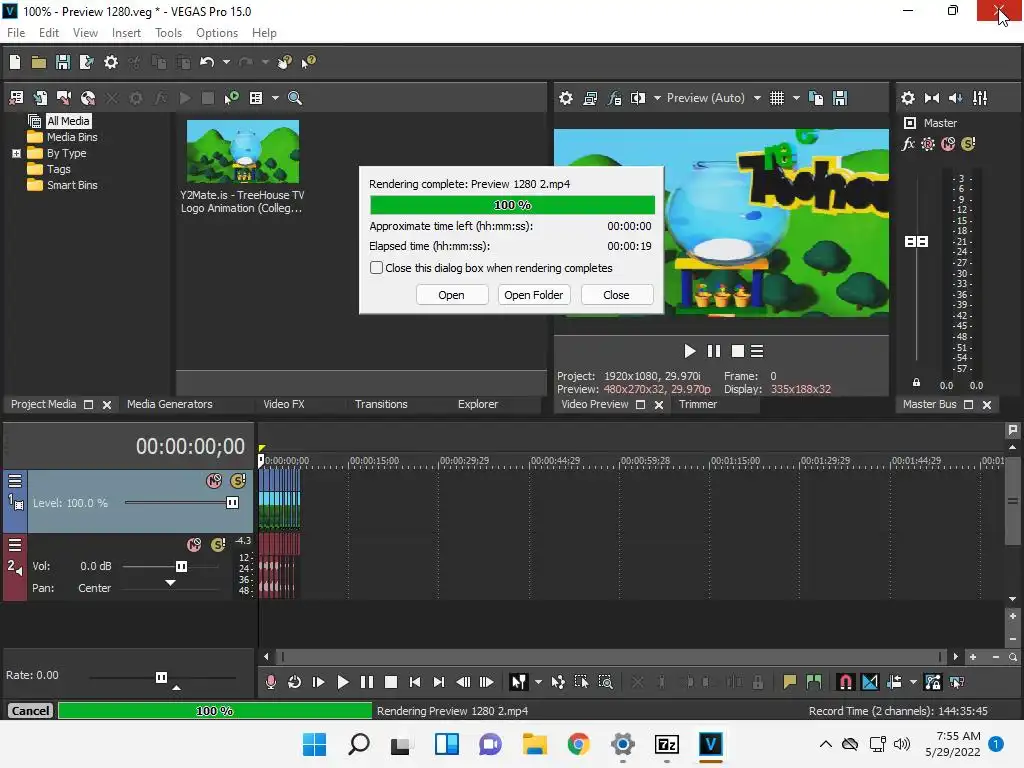Mute video track 1
Image resolution: width=1024 pixels, height=768 pixels.
214,481
